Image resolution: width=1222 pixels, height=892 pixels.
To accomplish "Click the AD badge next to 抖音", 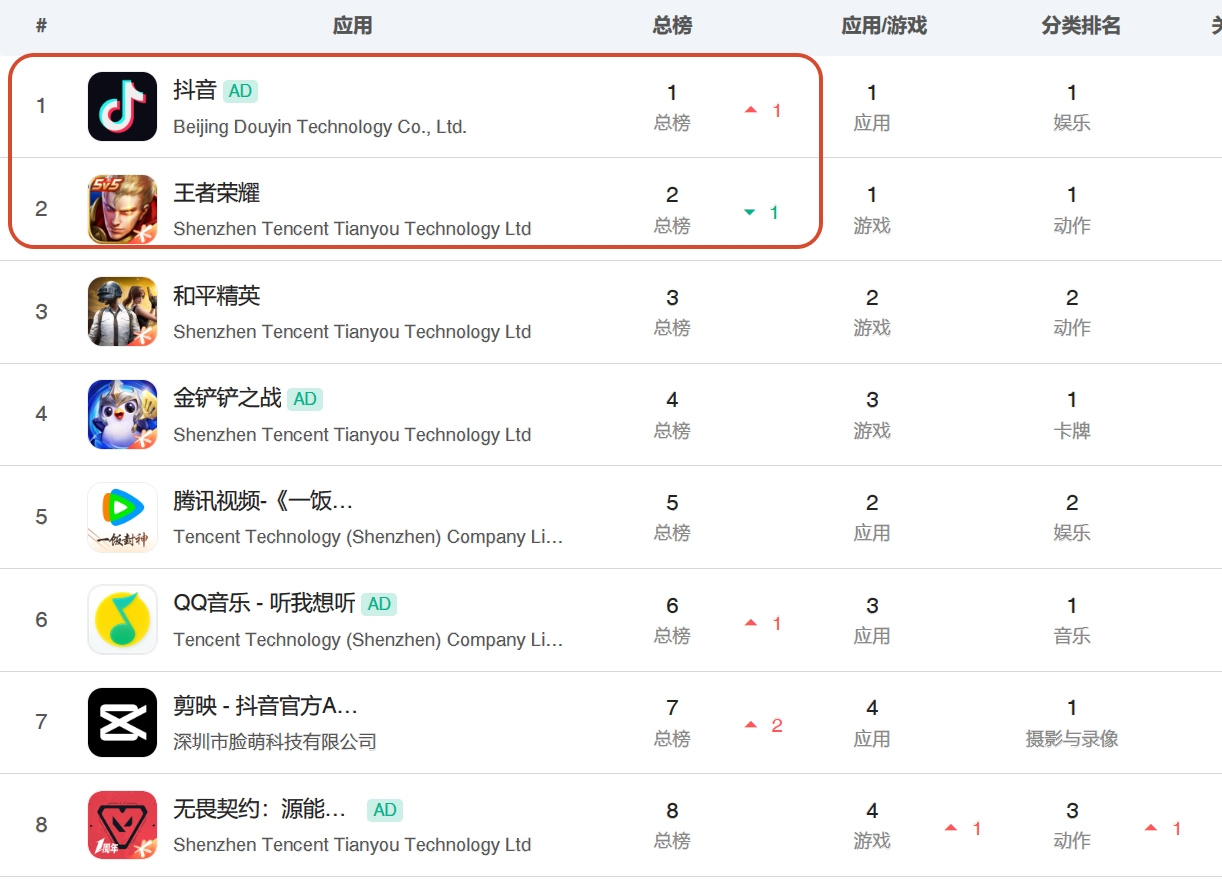I will [x=240, y=91].
